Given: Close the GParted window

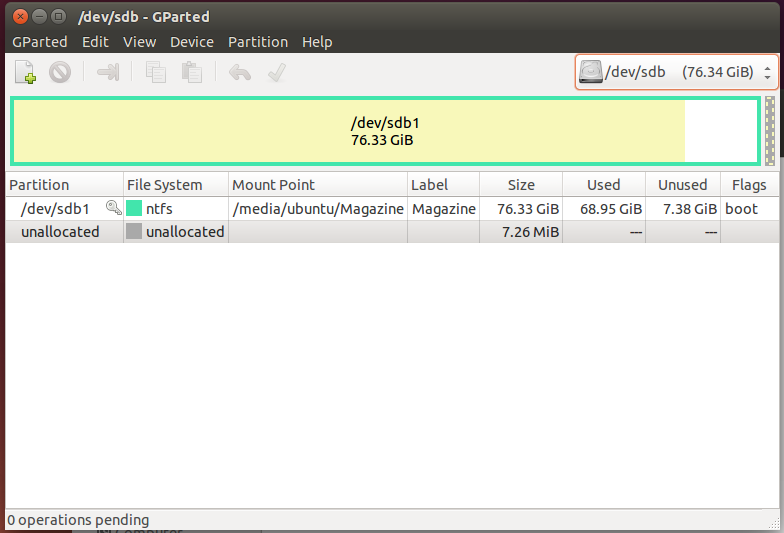Looking at the screenshot, I should [x=20, y=16].
